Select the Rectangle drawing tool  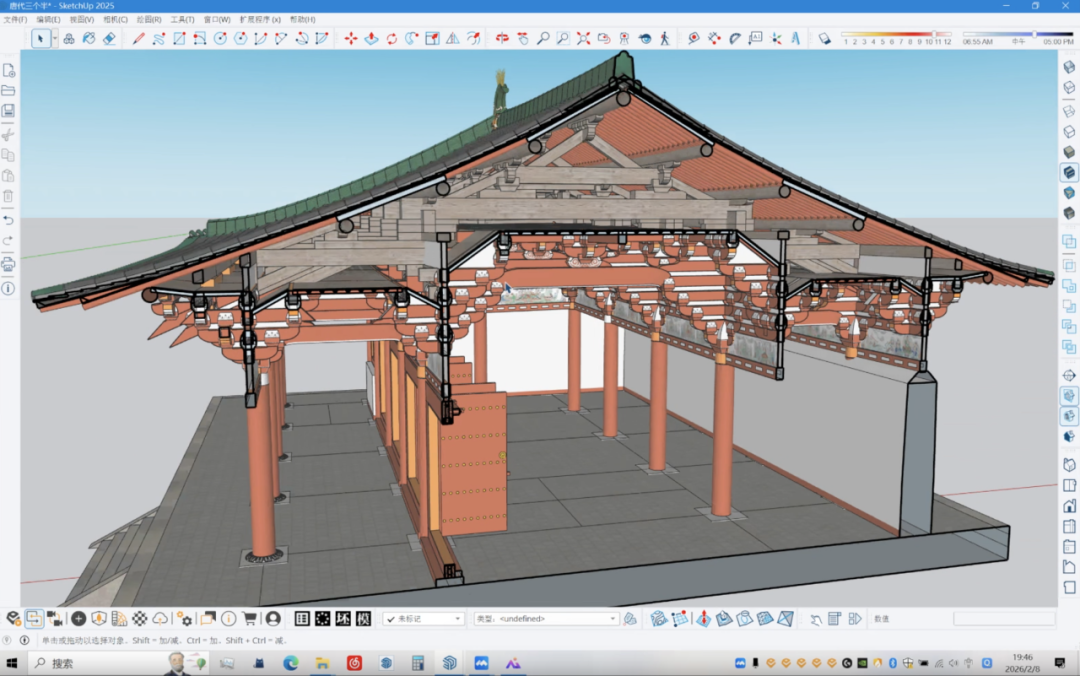pyautogui.click(x=179, y=39)
